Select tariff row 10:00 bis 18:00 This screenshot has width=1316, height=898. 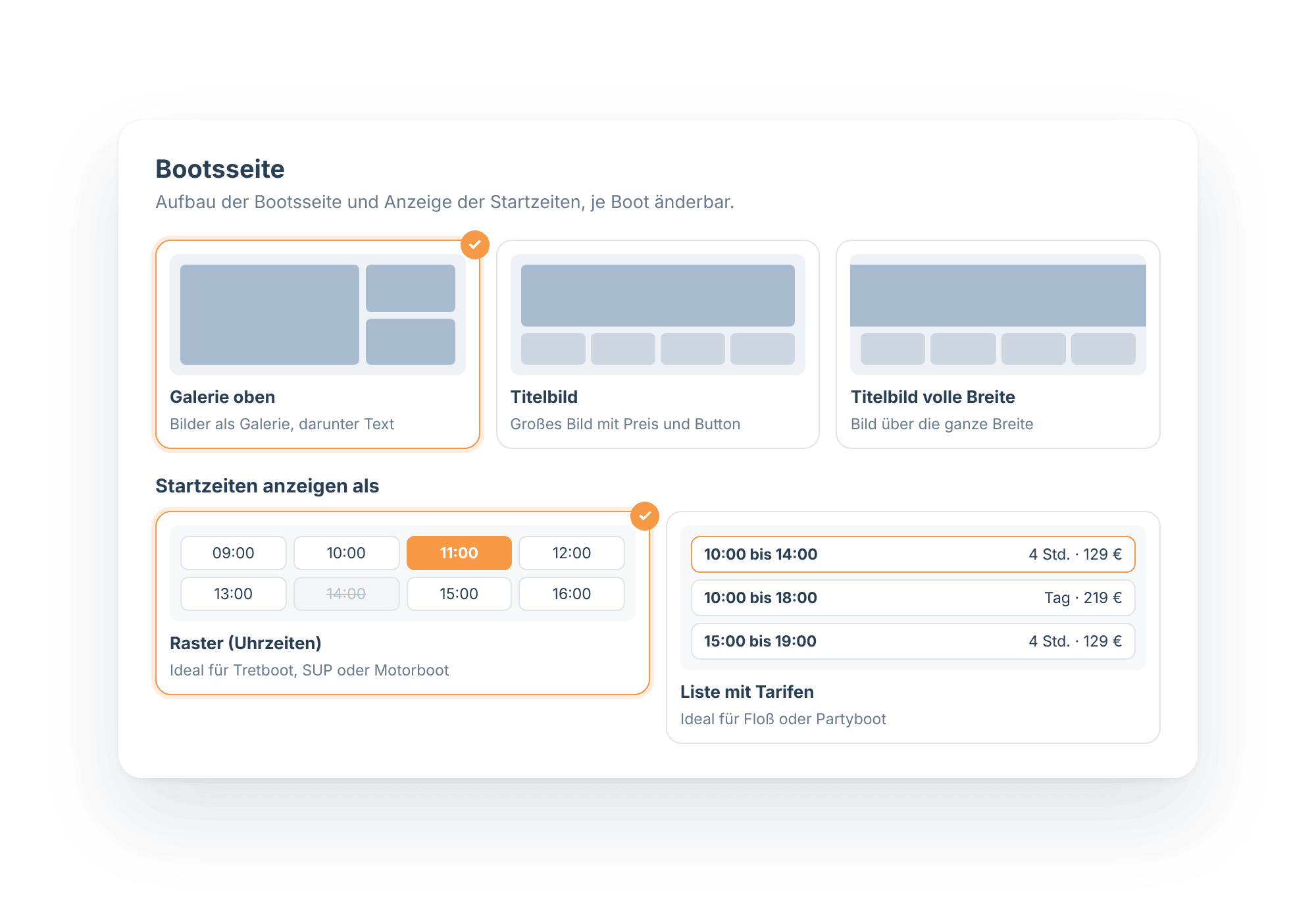click(913, 598)
